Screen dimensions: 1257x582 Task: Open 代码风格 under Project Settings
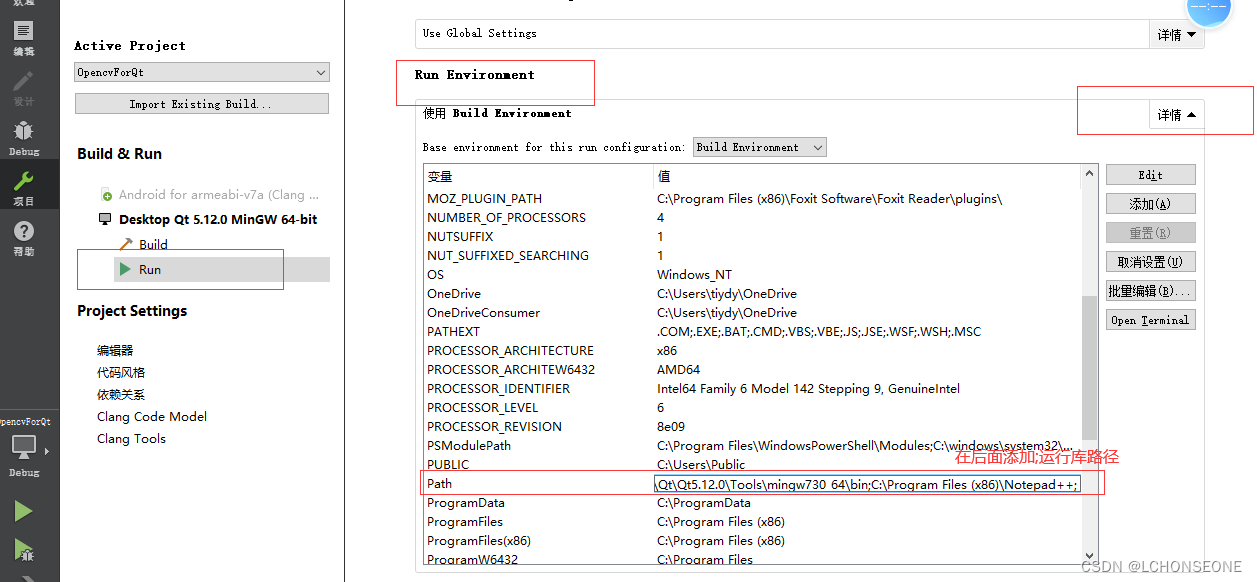pos(121,372)
